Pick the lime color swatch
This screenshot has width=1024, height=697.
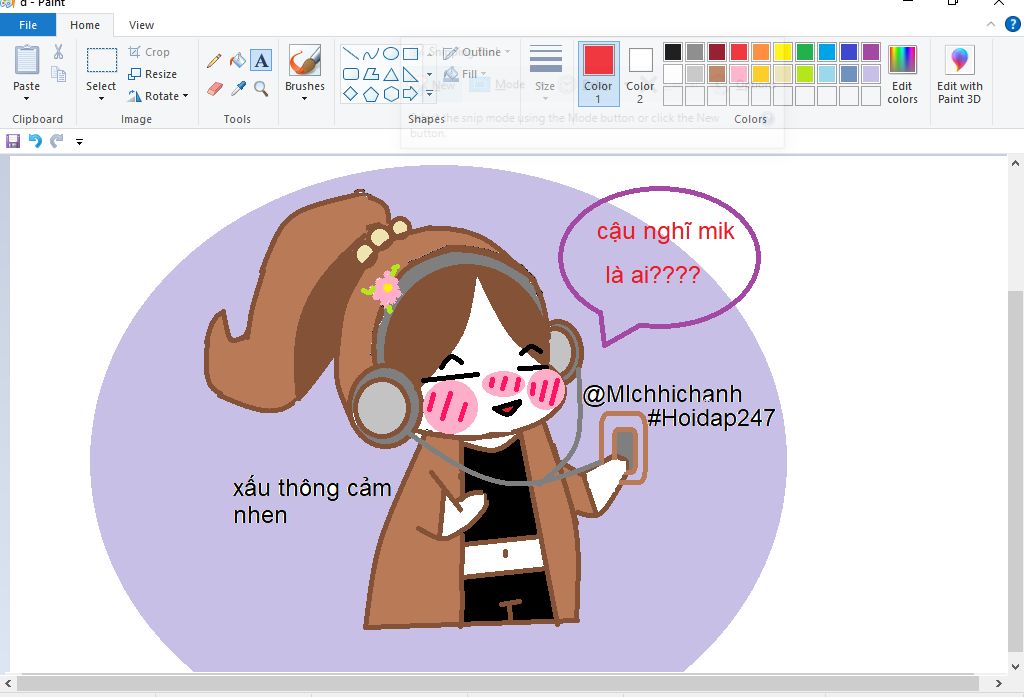(805, 74)
